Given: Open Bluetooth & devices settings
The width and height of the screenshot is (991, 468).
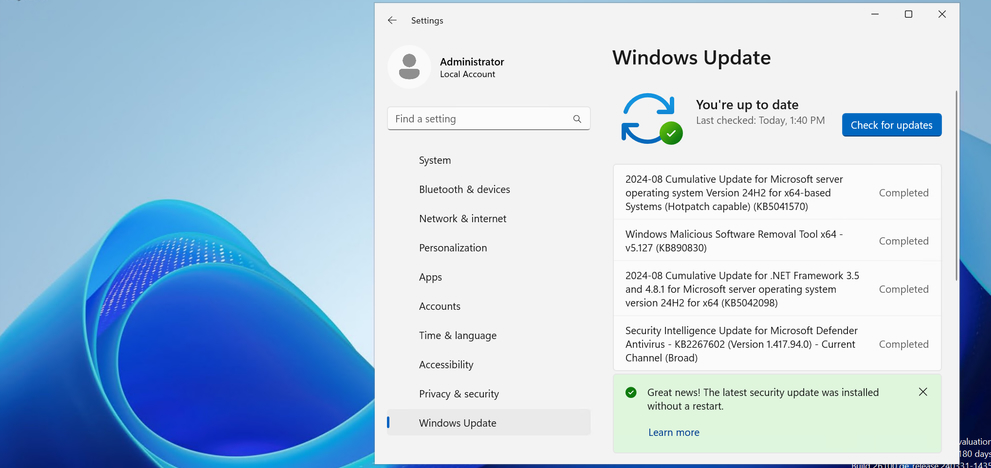Looking at the screenshot, I should [489, 190].
